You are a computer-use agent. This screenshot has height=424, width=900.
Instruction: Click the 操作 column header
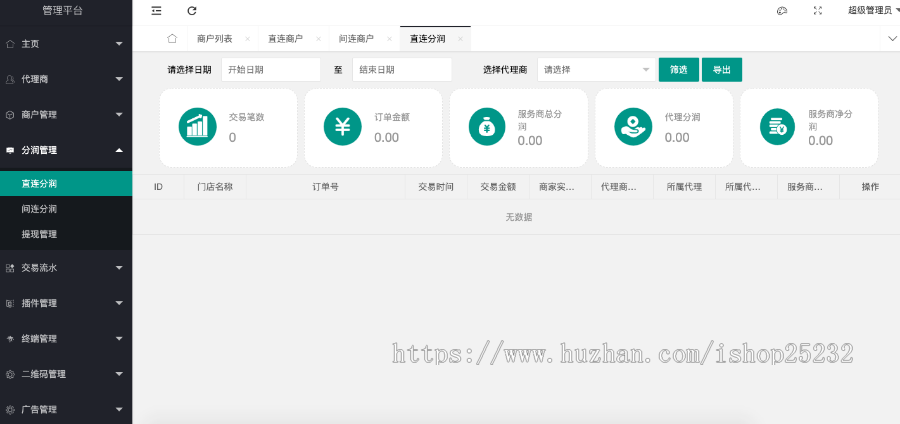coord(870,187)
